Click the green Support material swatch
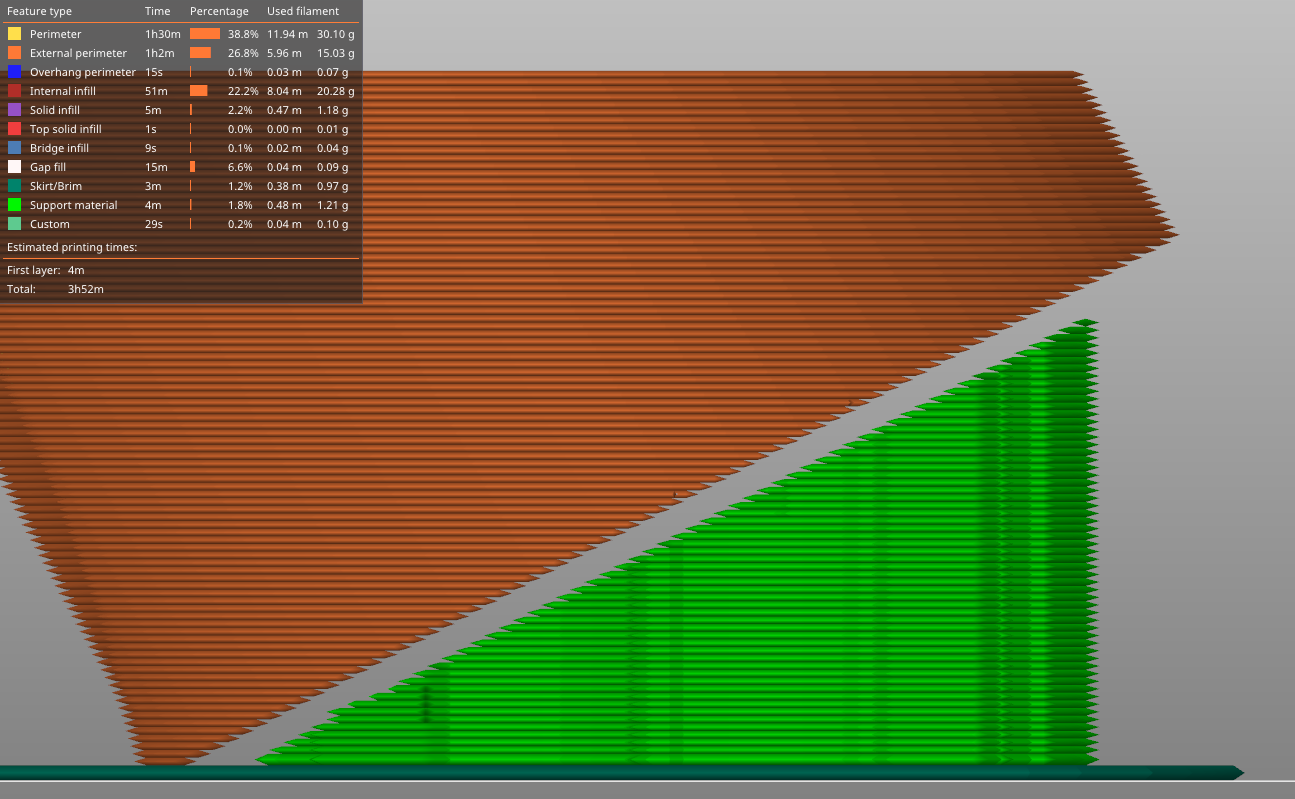The height and width of the screenshot is (799, 1295). click(14, 204)
